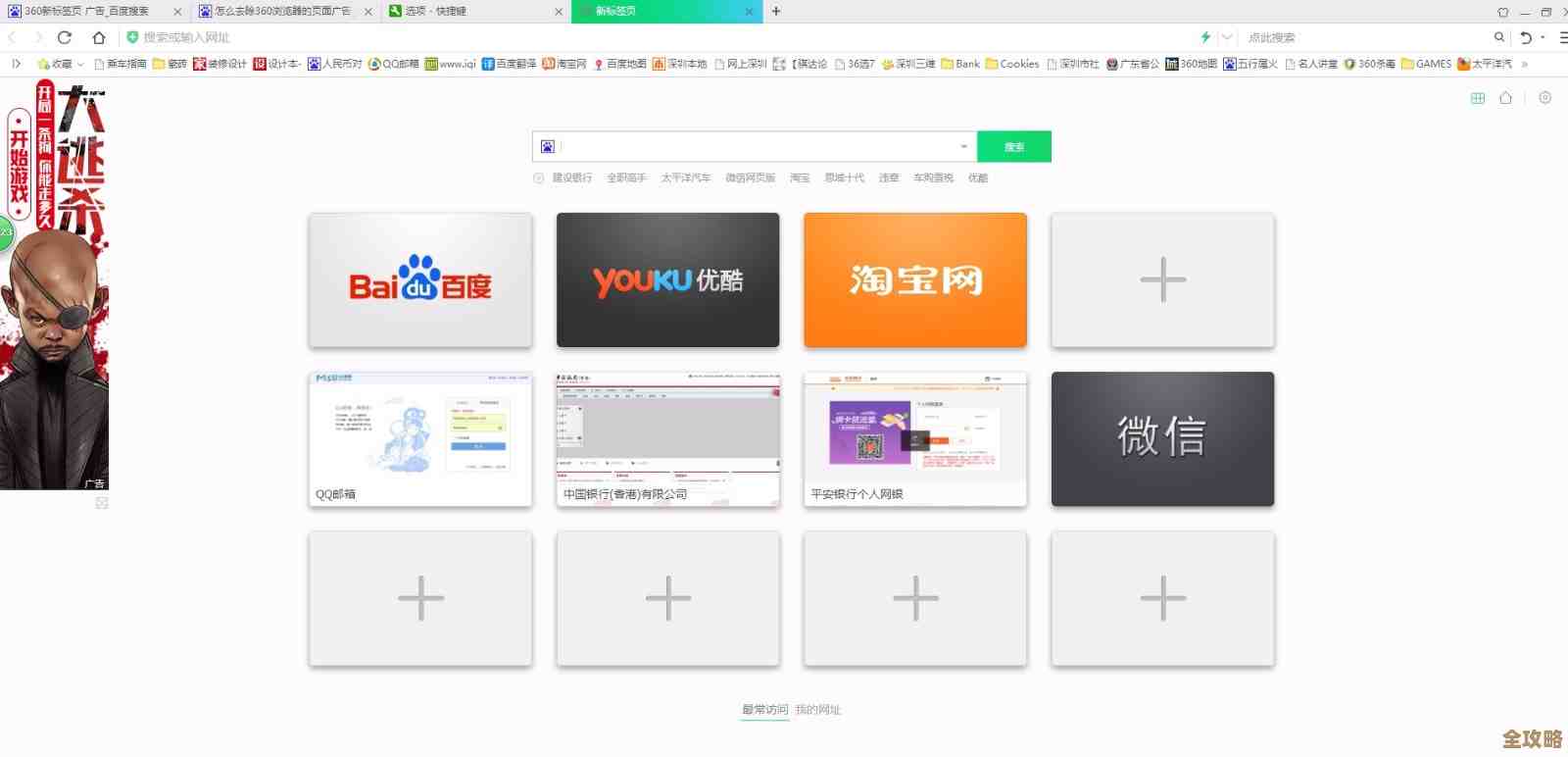Open the 平安银行个人网银 thumbnail tile
Screen dimensions: 1568x757
(915, 439)
